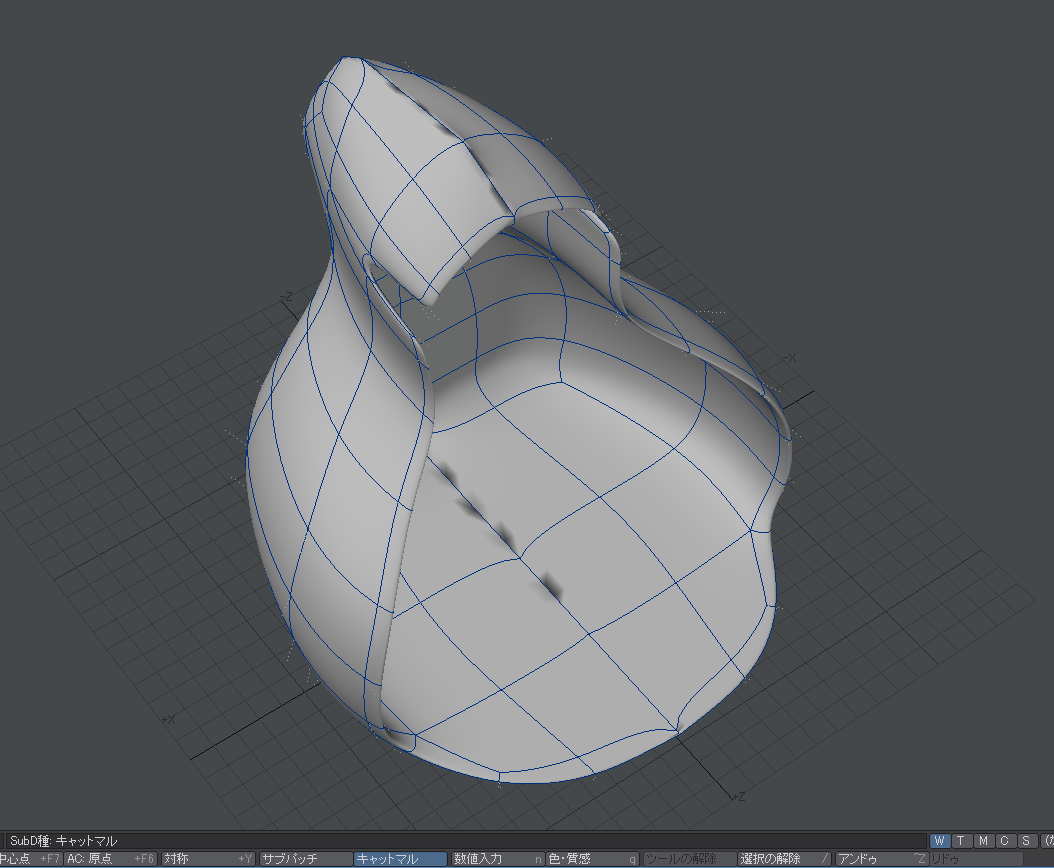Toggle the 対称 symmetry mode button
The image size is (1054, 868).
208,859
